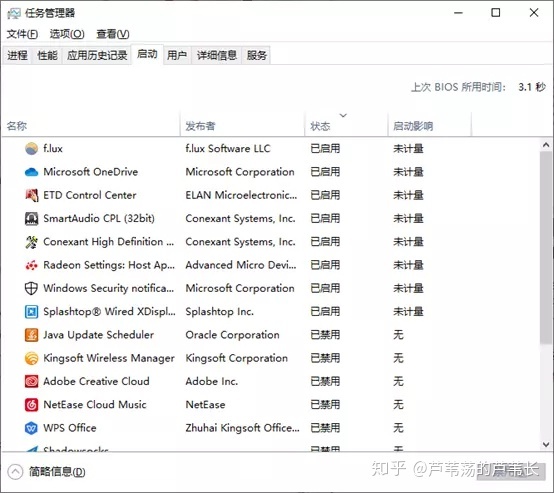This screenshot has width=554, height=493.
Task: Sort by the 启动影响 column header
Action: 430,125
